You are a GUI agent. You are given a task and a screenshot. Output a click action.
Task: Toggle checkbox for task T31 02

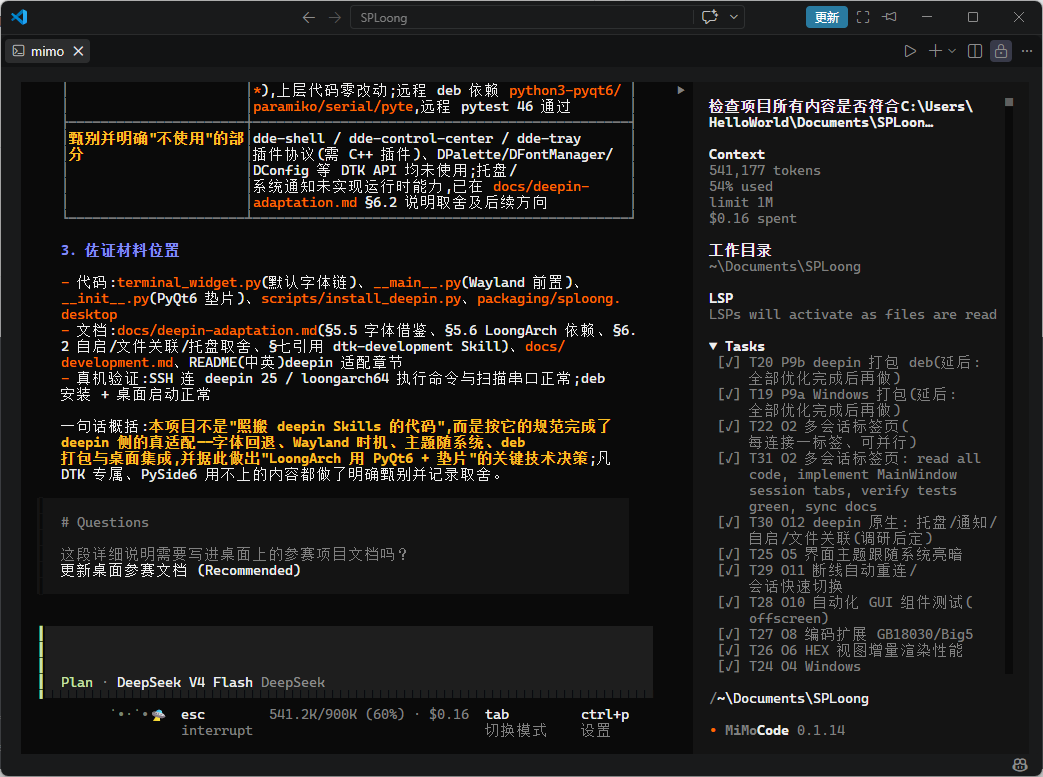point(729,458)
